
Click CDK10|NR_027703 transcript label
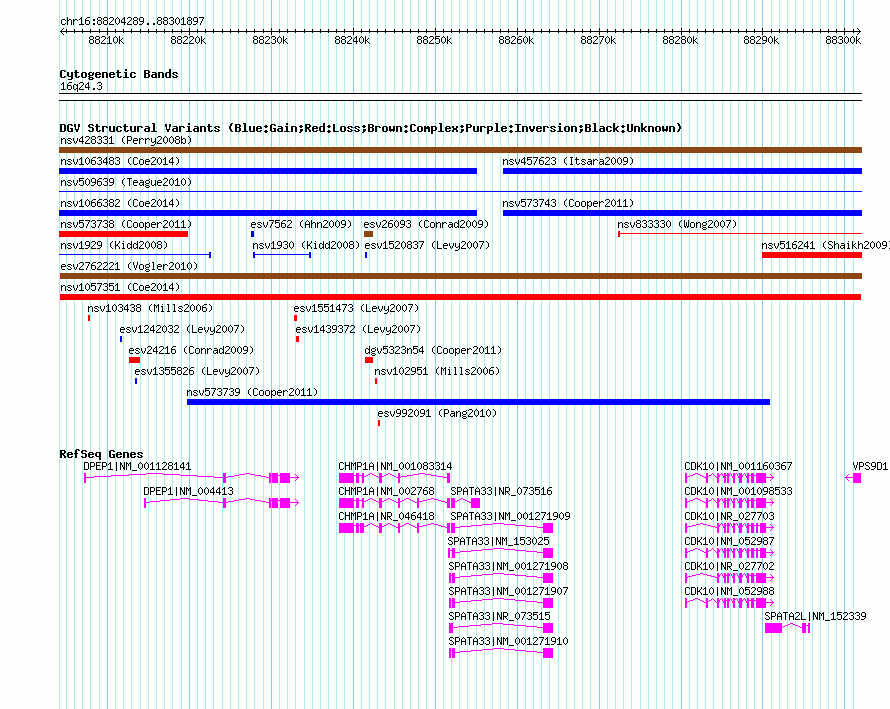(x=729, y=516)
